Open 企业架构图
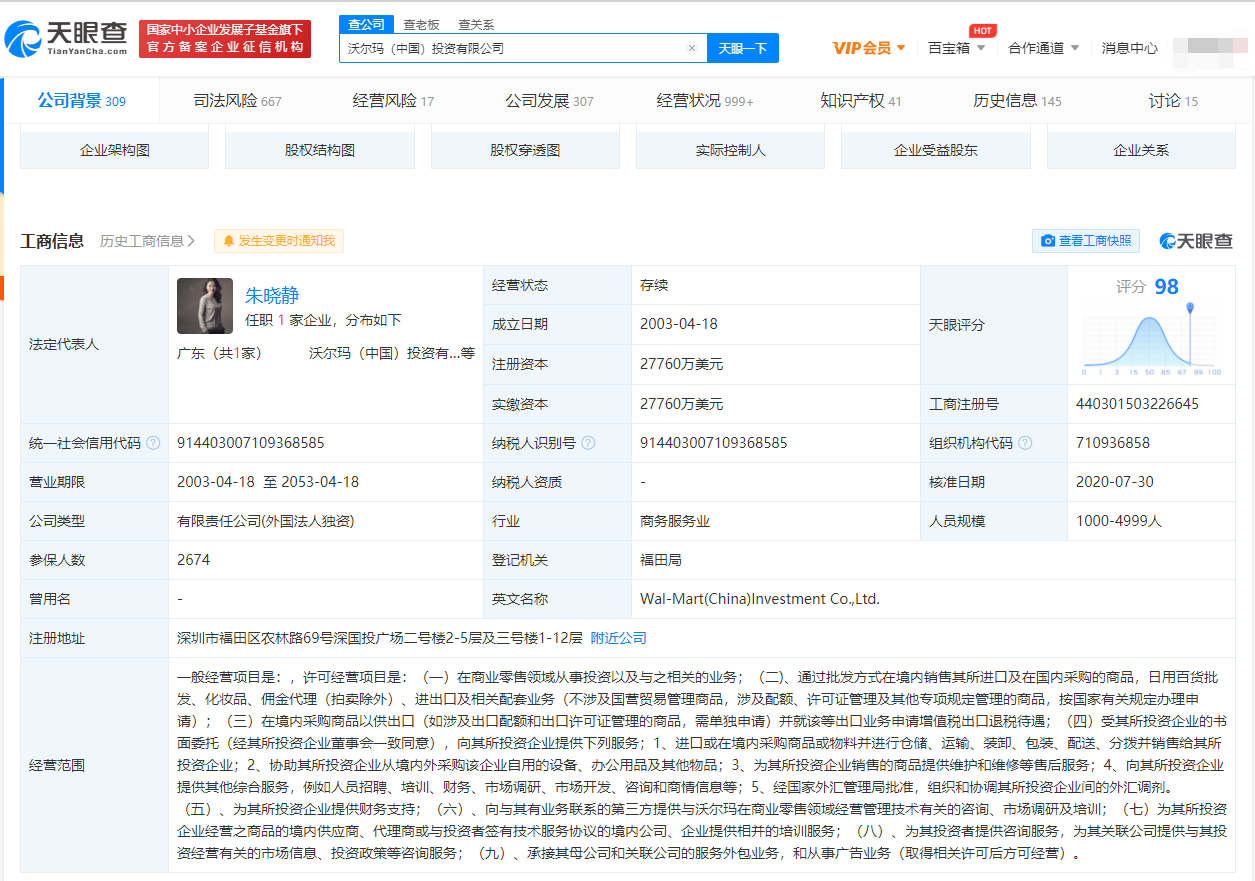1255x881 pixels. pos(115,150)
